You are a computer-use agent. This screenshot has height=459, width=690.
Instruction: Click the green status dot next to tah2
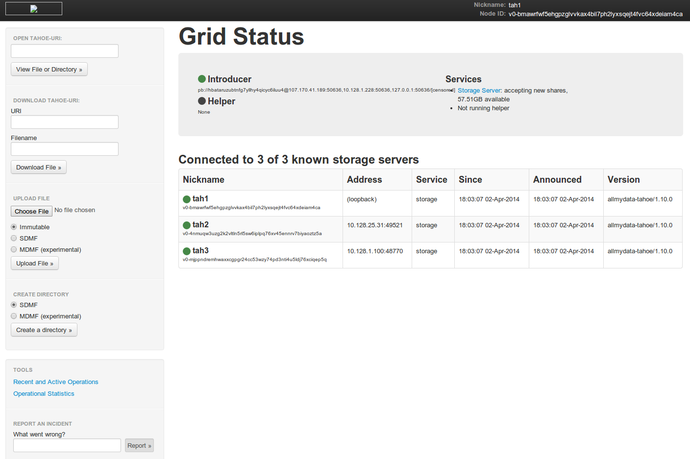tap(187, 225)
